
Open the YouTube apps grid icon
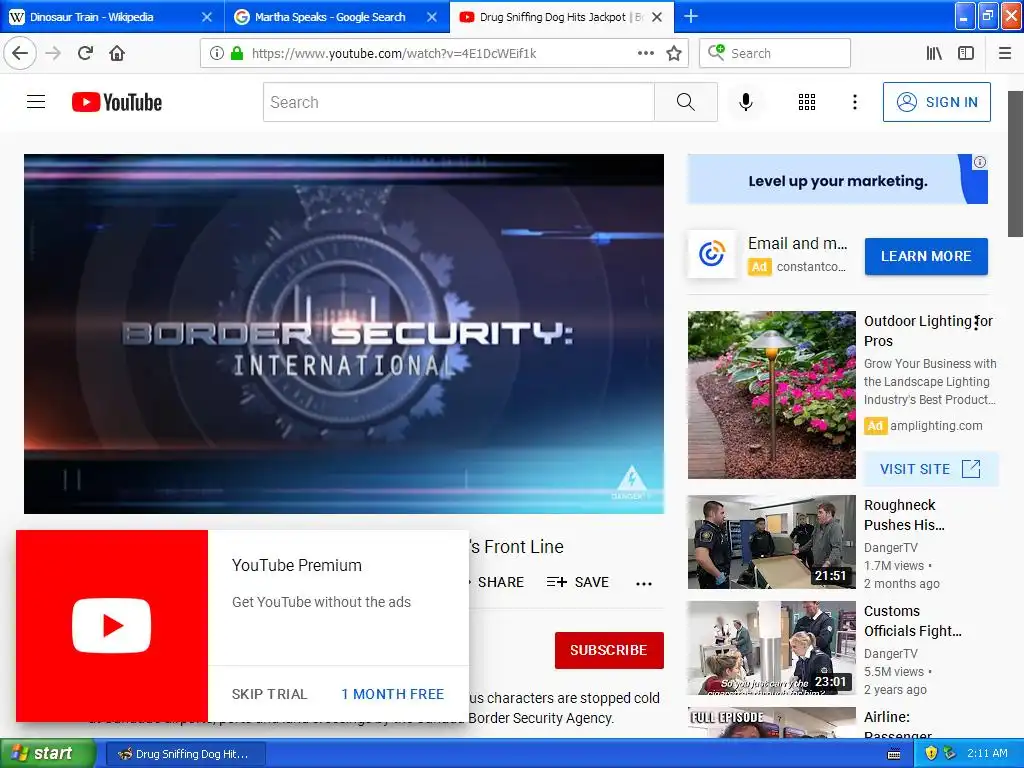(807, 102)
